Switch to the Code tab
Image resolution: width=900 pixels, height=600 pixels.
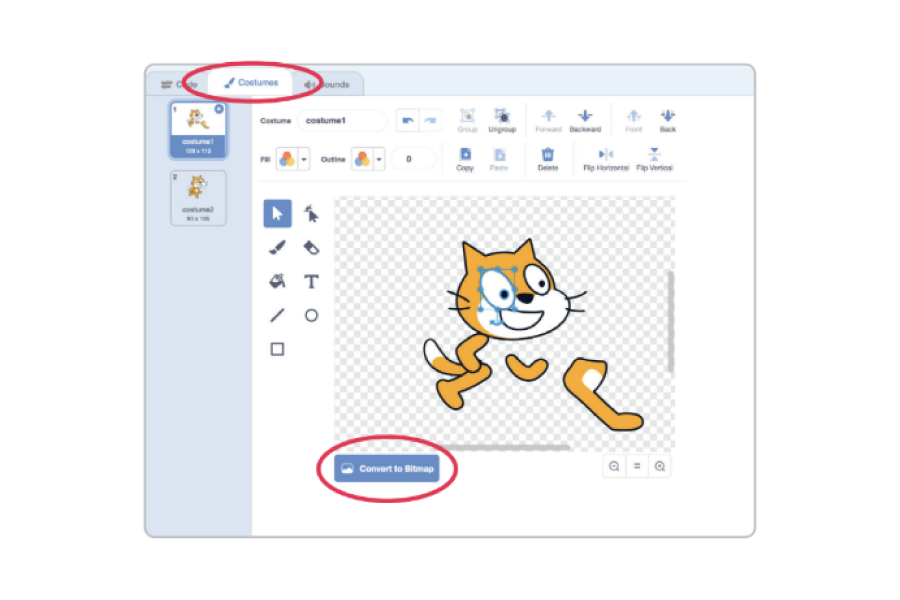[x=180, y=85]
